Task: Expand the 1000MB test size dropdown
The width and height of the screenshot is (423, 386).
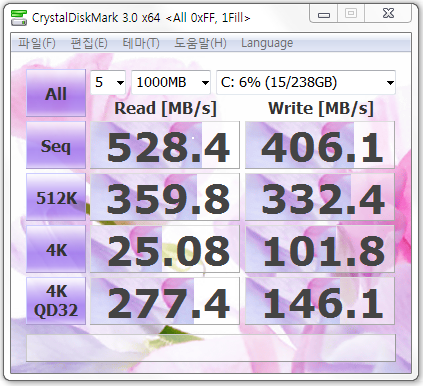Action: (x=171, y=82)
